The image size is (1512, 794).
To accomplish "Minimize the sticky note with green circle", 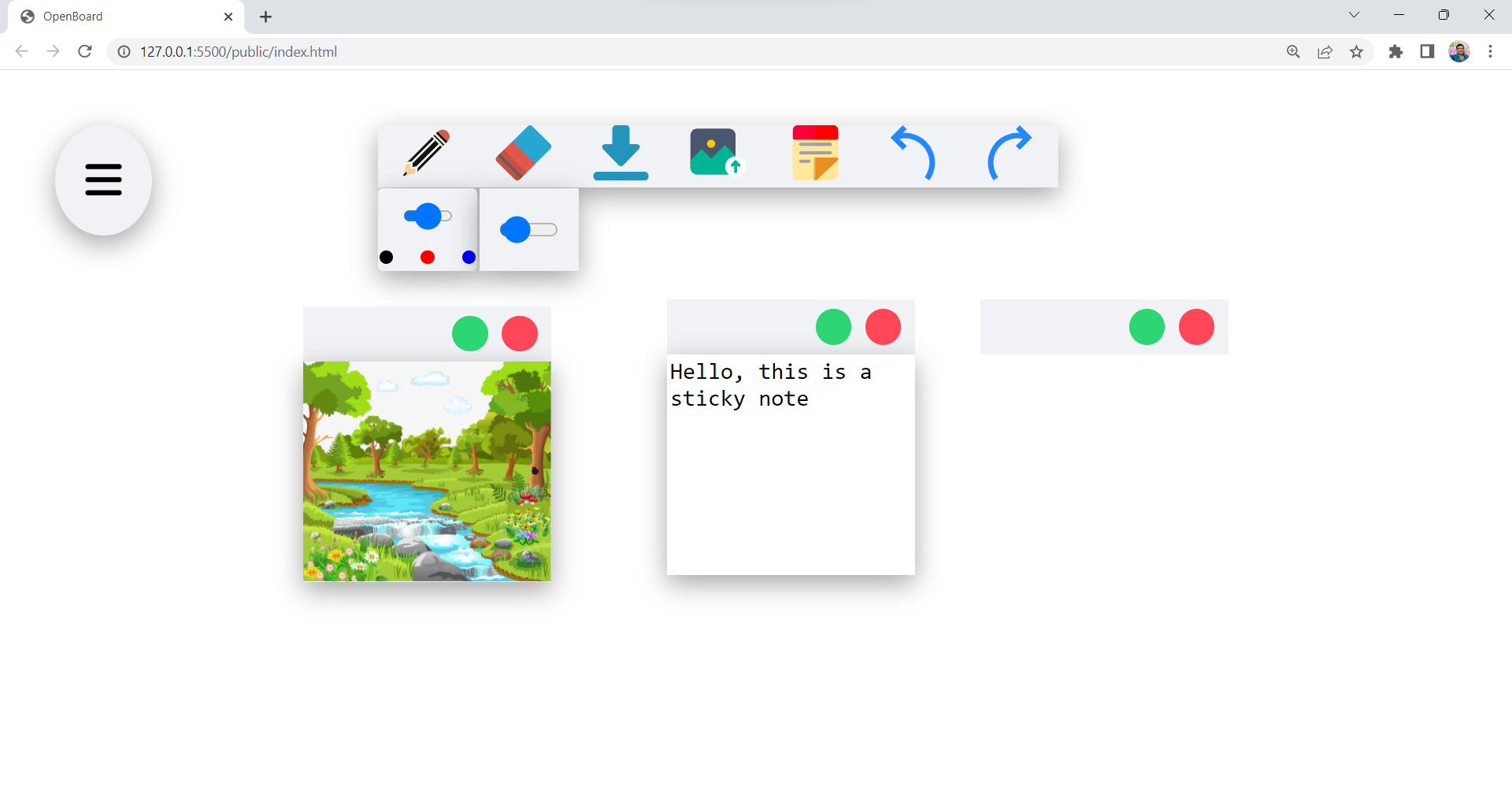I will click(833, 327).
